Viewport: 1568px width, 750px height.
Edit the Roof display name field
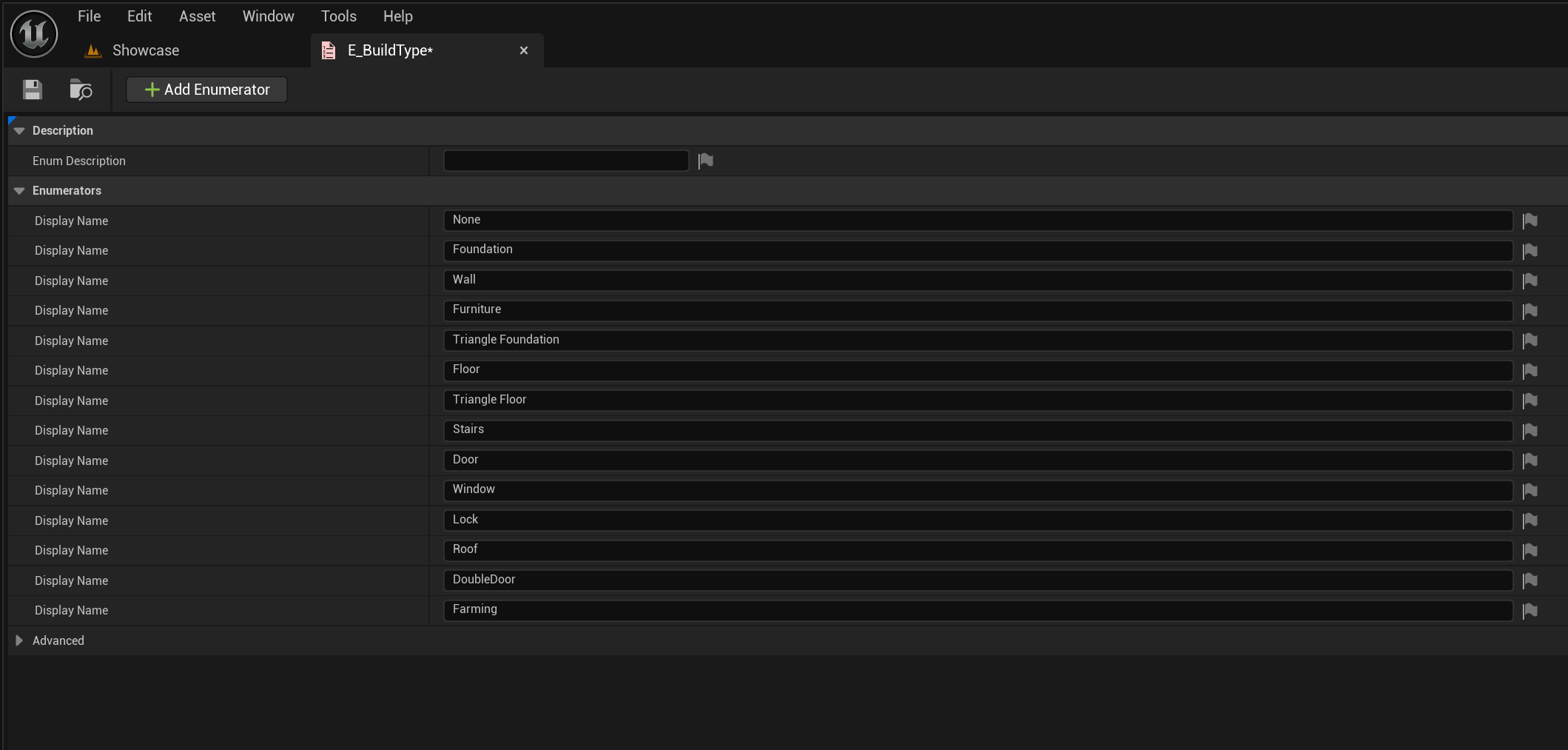[978, 550]
